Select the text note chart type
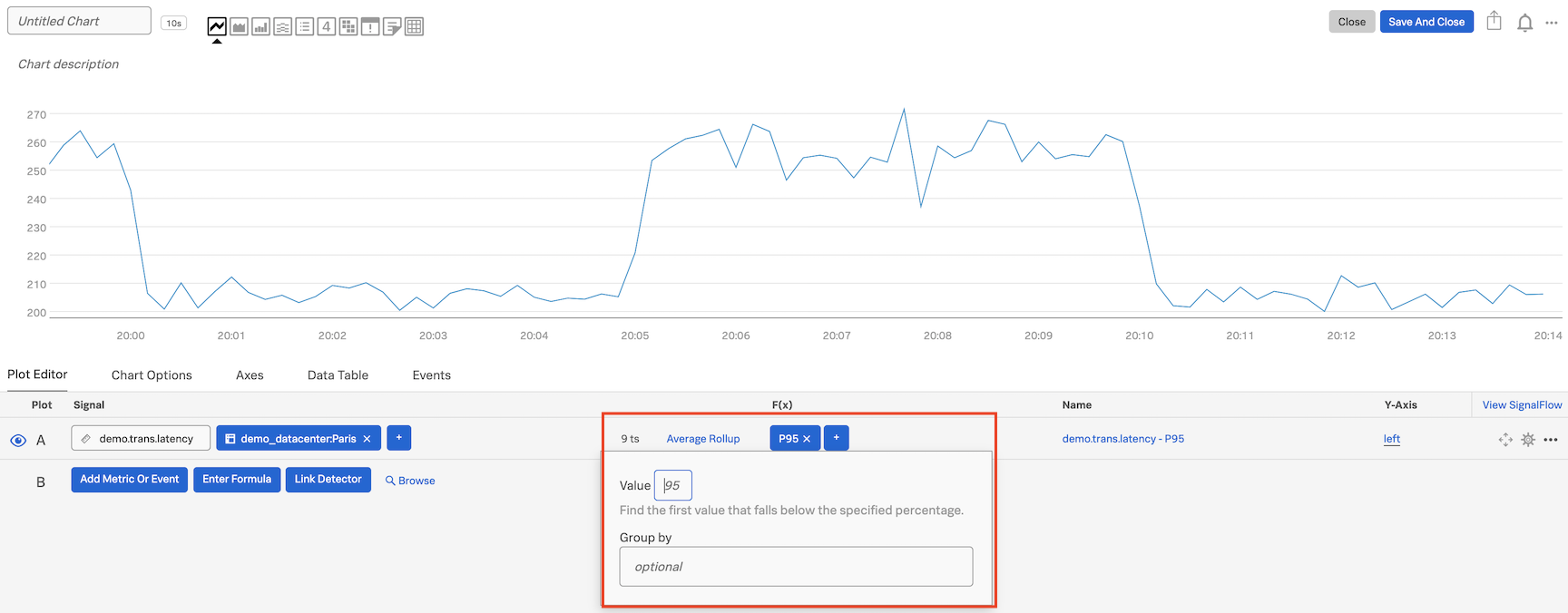This screenshot has width=1568, height=613. [x=392, y=27]
